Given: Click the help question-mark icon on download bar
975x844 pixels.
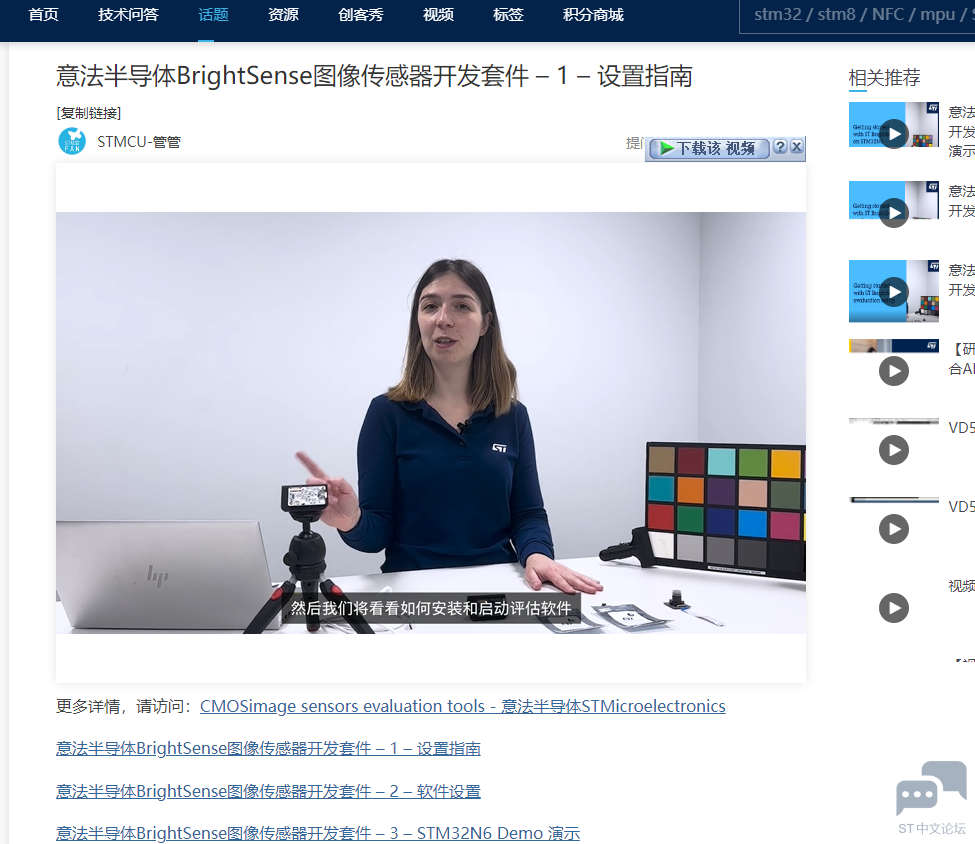Looking at the screenshot, I should click(780, 147).
